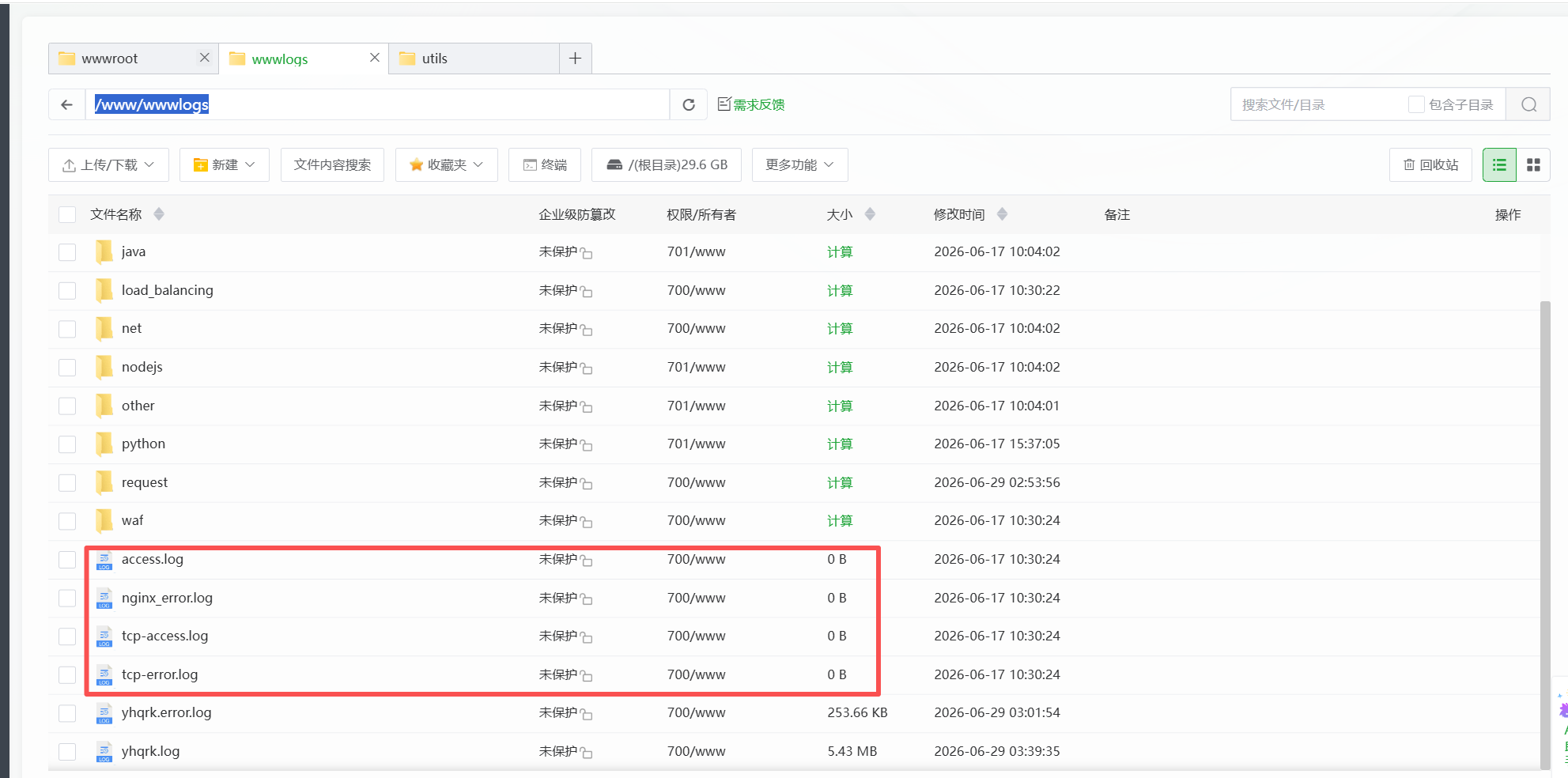1568x778 pixels.
Task: Click the access.log file icon
Action: coord(104,560)
